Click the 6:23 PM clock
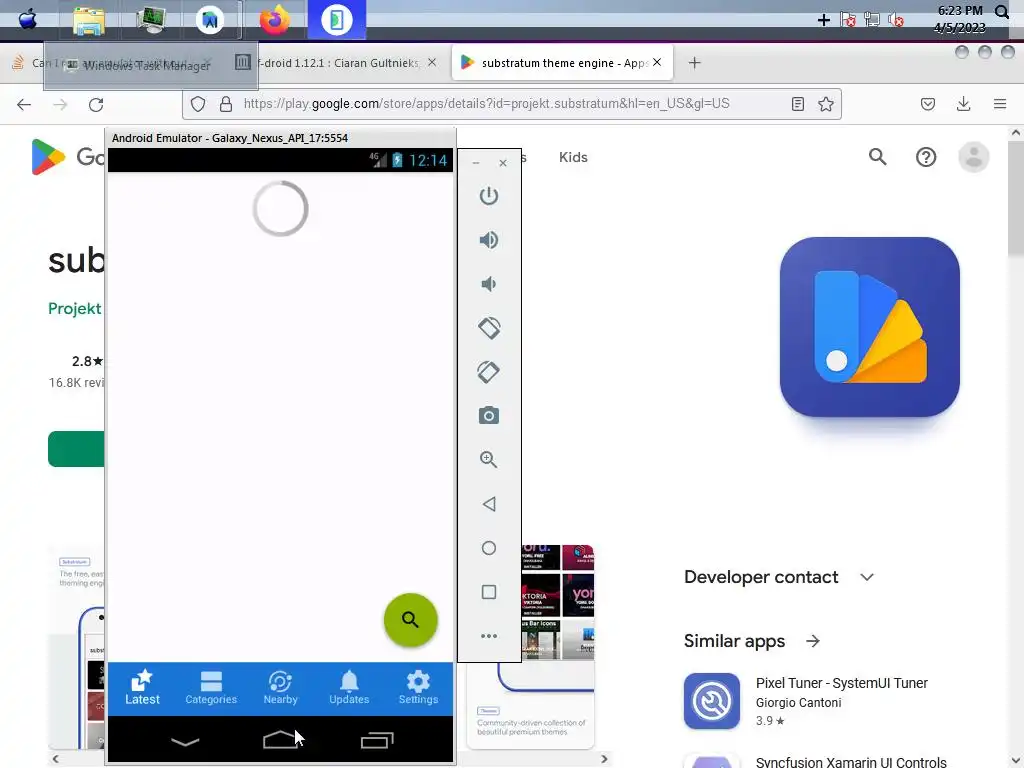 click(960, 10)
